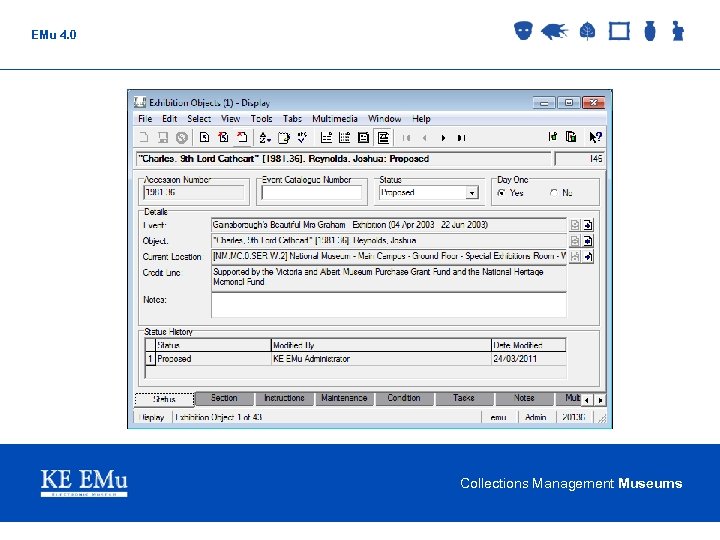Click the Current Location field
The image size is (720, 540).
click(x=388, y=256)
